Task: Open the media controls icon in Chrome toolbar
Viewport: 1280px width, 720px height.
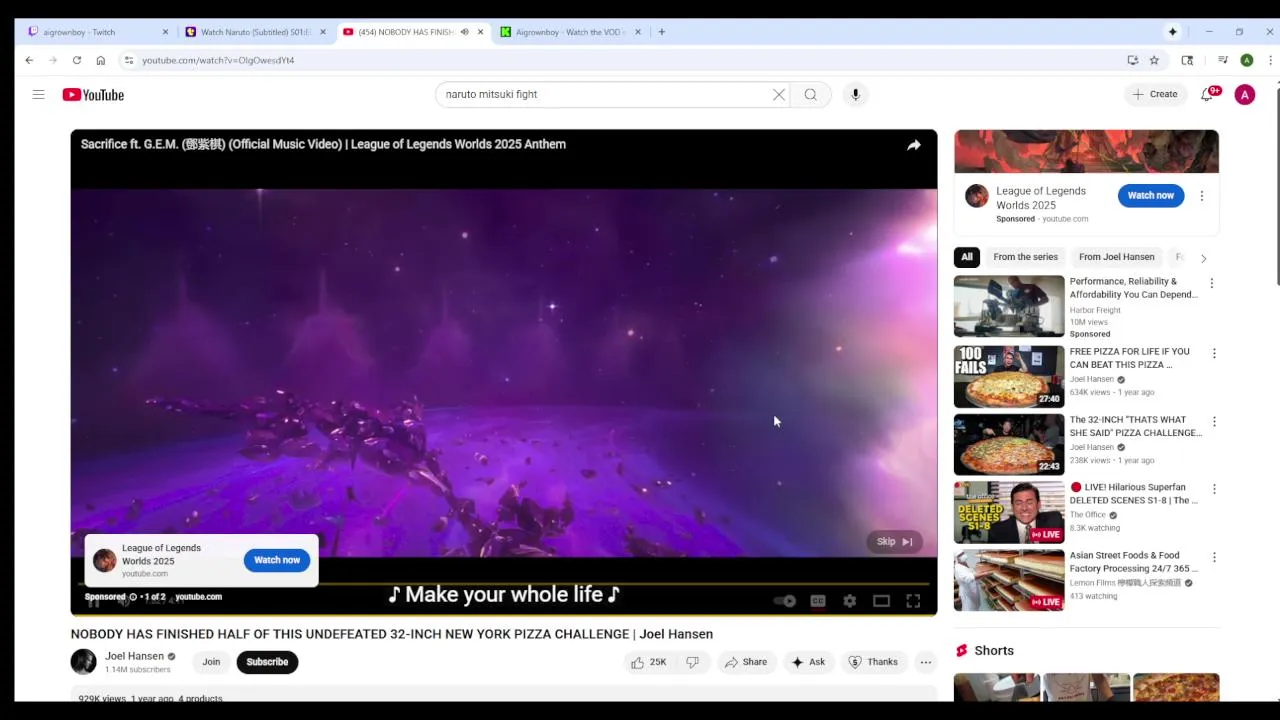Action: click(x=1222, y=60)
